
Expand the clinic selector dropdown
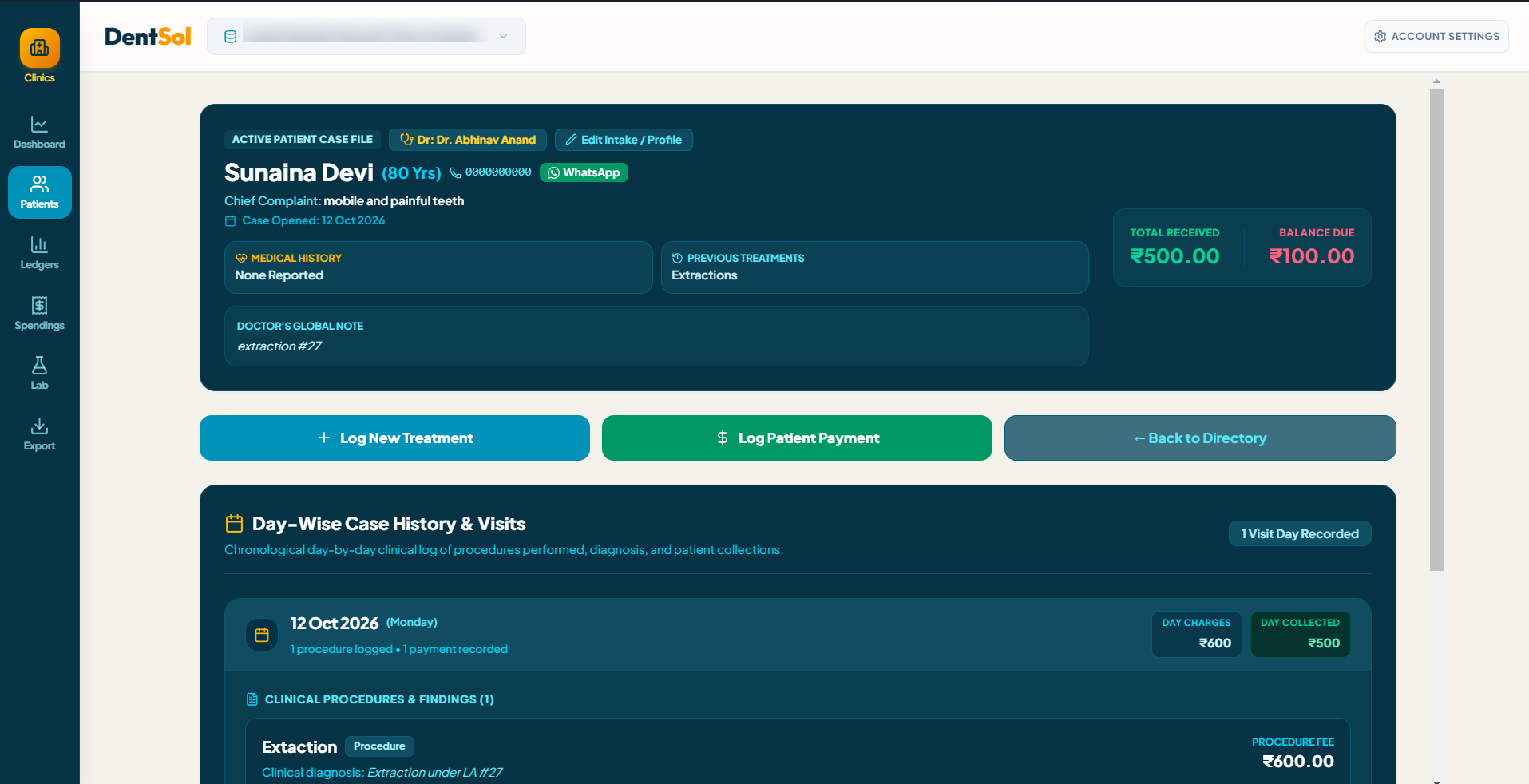tap(366, 37)
